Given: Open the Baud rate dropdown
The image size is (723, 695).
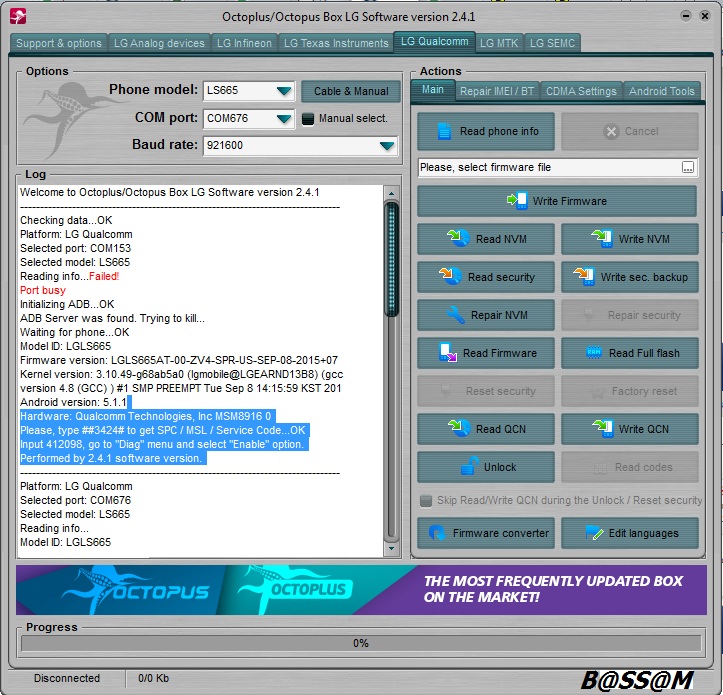Looking at the screenshot, I should point(386,146).
